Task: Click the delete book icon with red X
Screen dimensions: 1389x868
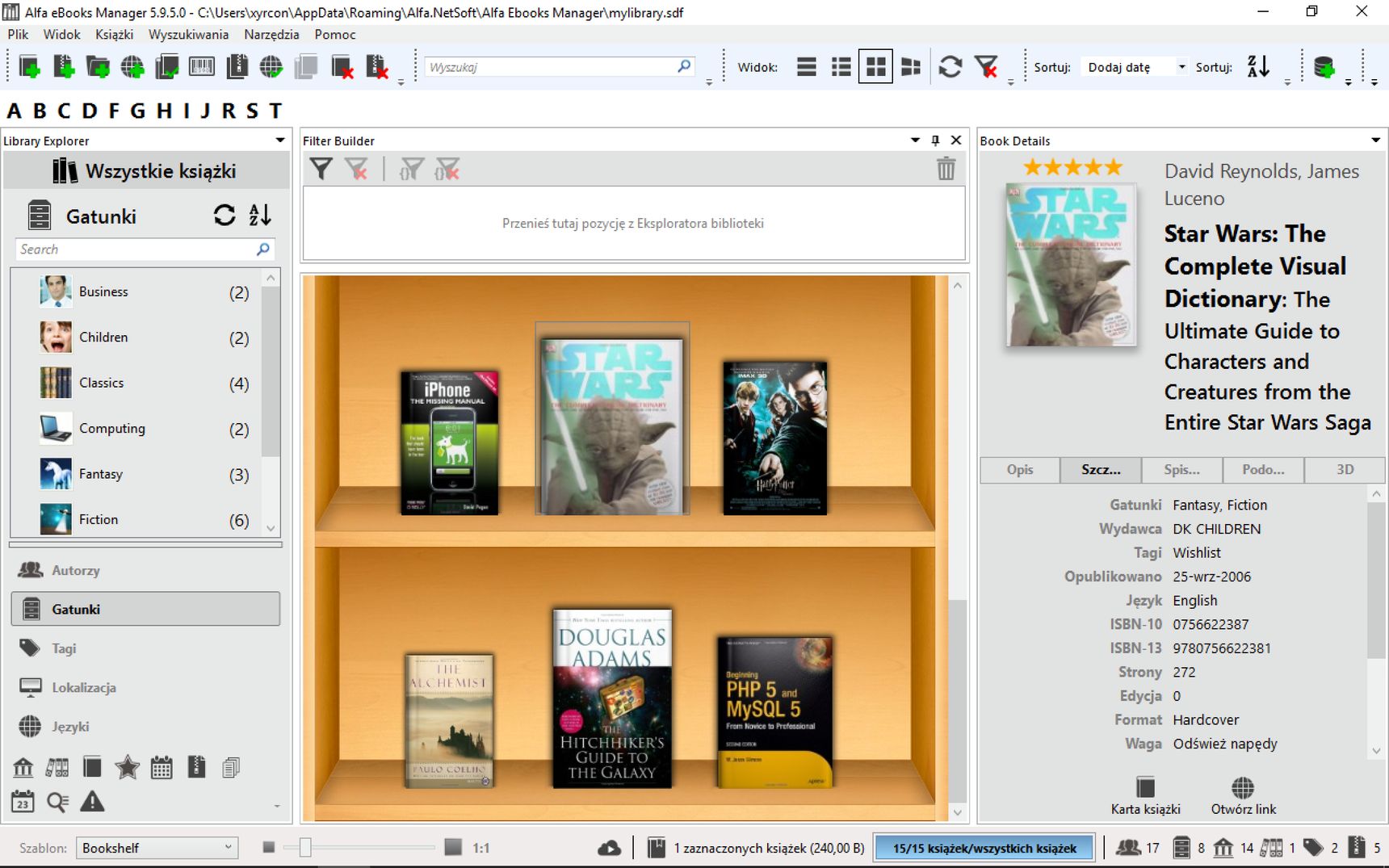Action: pyautogui.click(x=342, y=67)
